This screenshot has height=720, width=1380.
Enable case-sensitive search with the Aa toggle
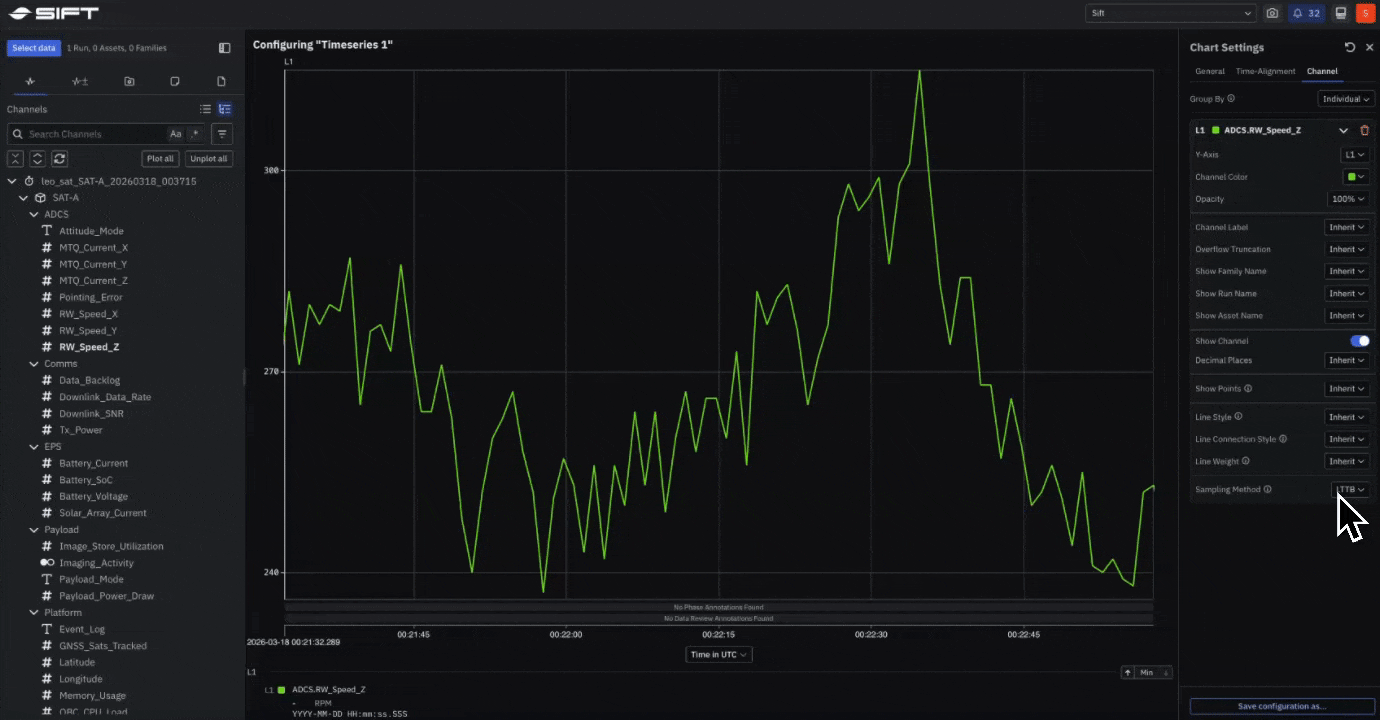coord(175,133)
